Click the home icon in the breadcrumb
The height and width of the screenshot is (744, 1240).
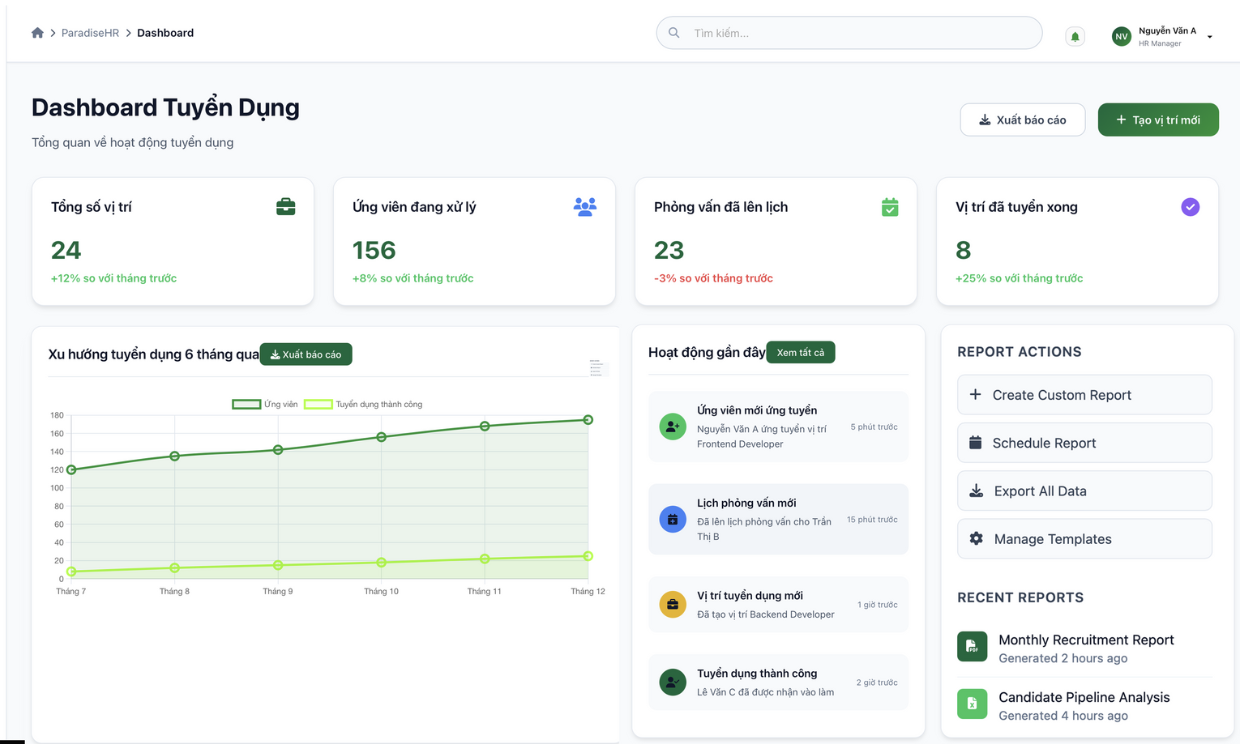coord(38,33)
